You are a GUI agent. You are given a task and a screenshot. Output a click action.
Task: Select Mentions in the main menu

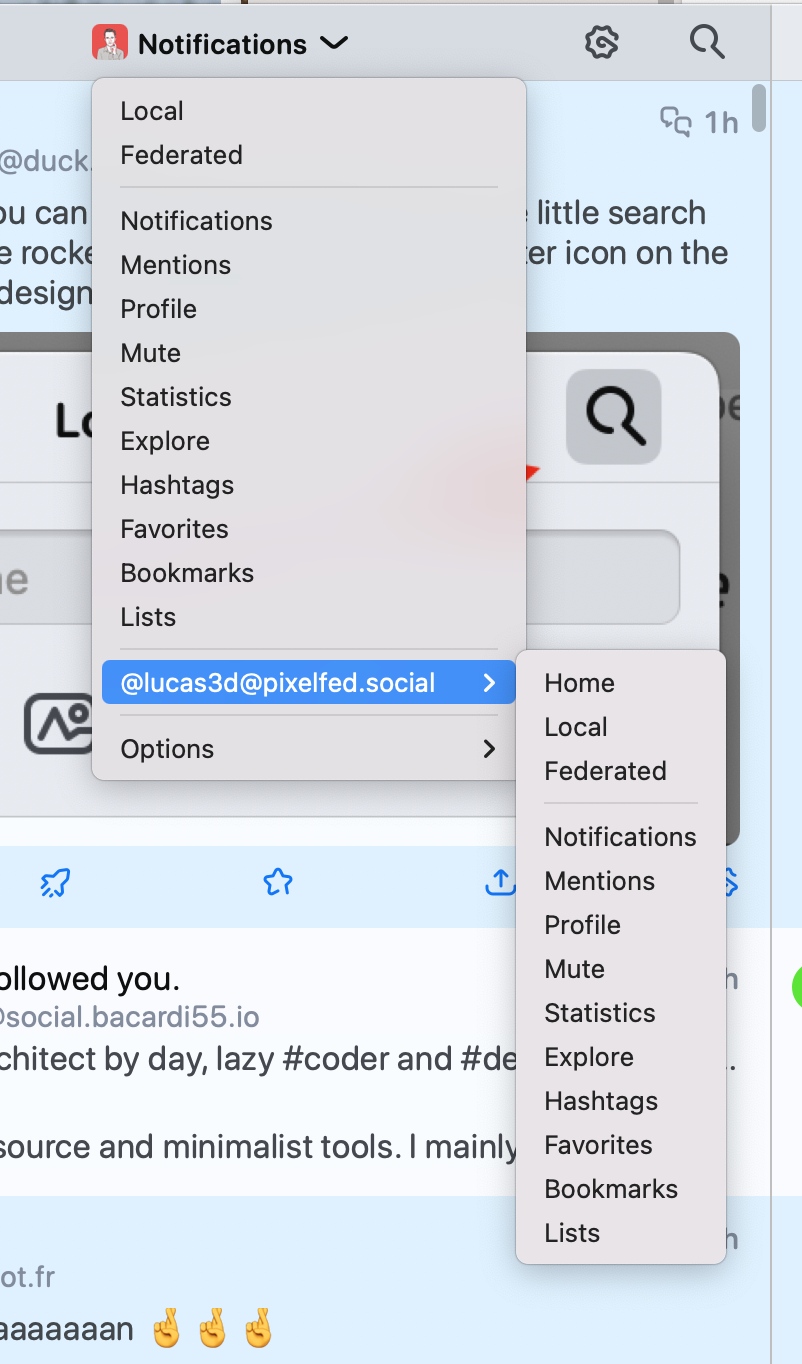point(176,265)
